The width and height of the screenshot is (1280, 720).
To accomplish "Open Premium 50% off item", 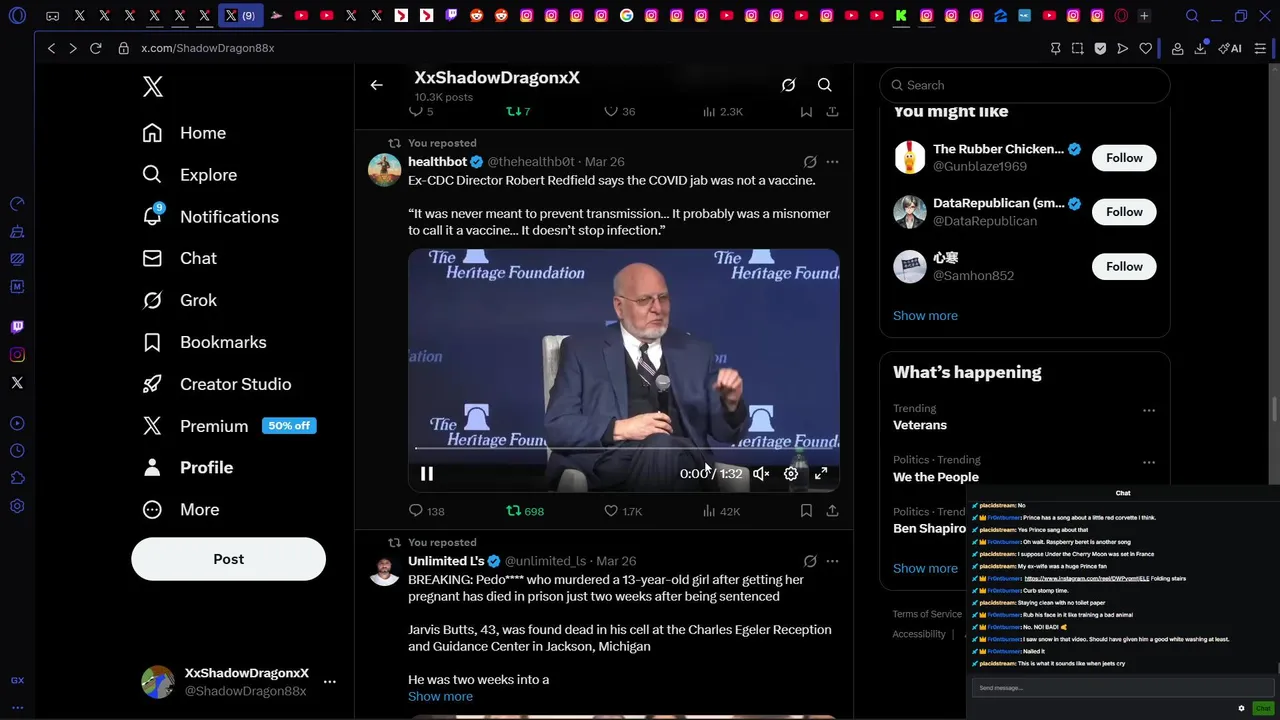I will 229,426.
